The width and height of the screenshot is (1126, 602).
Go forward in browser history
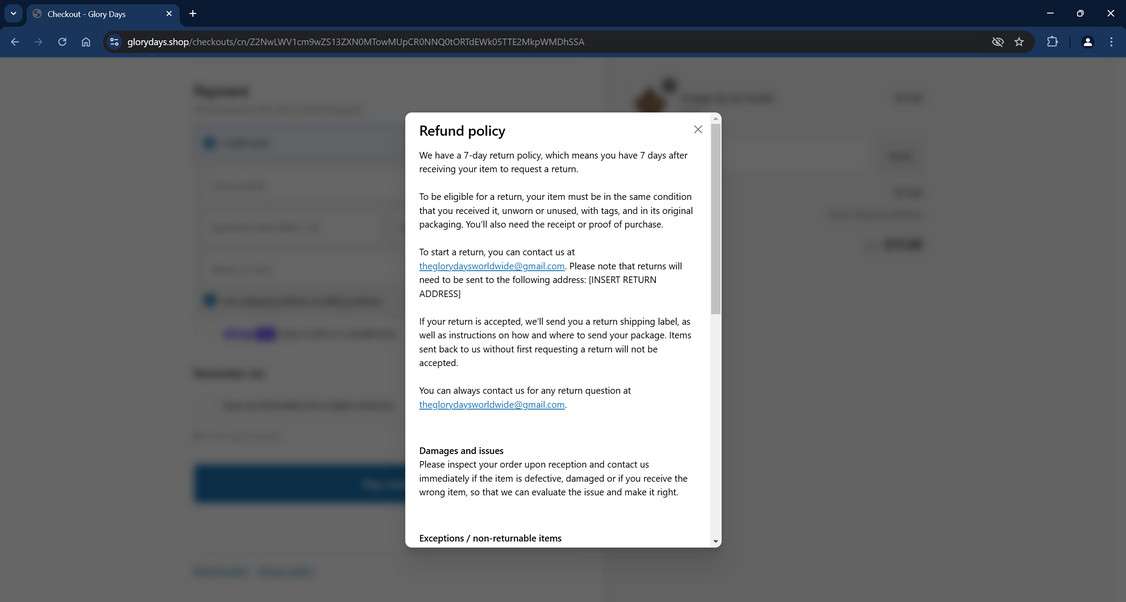tap(39, 42)
